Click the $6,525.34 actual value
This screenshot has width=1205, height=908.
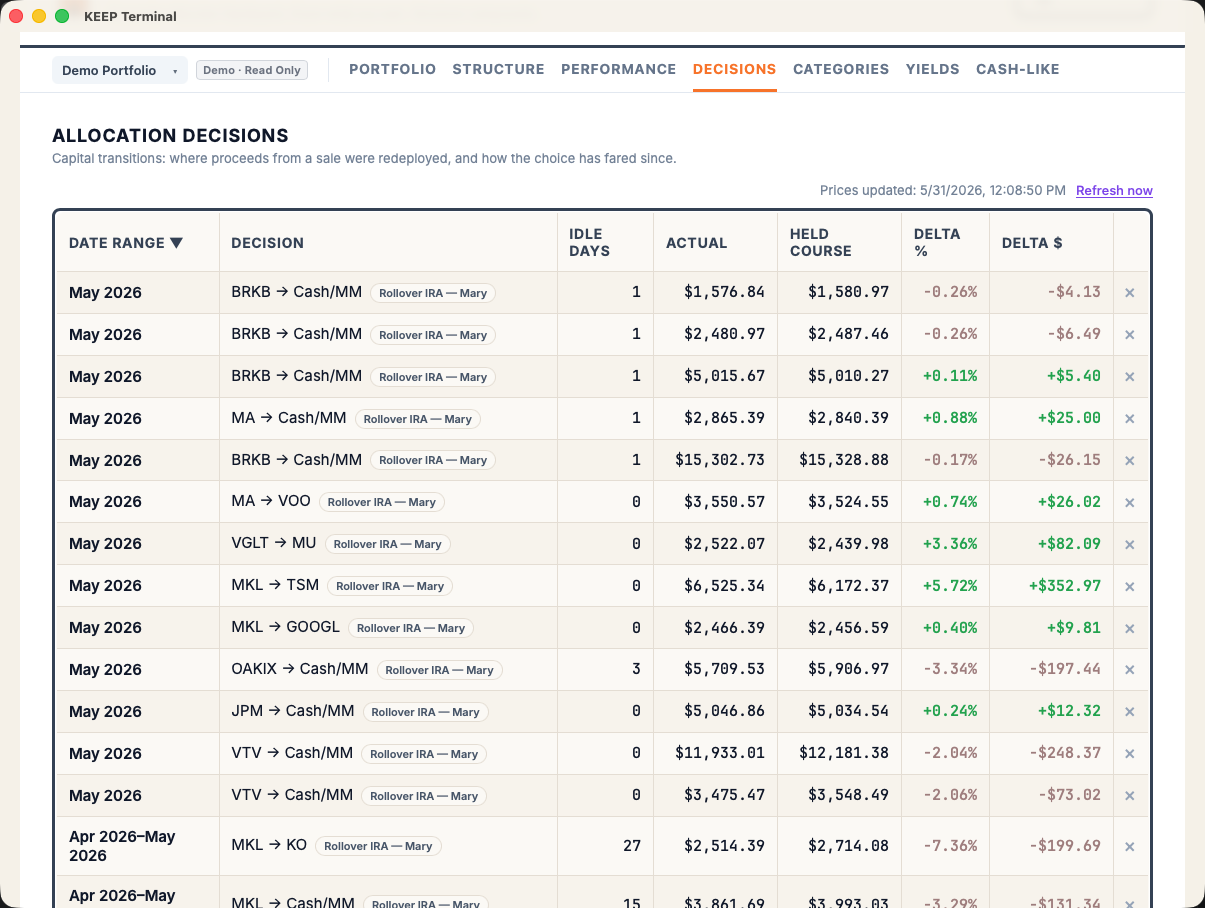[x=724, y=586]
